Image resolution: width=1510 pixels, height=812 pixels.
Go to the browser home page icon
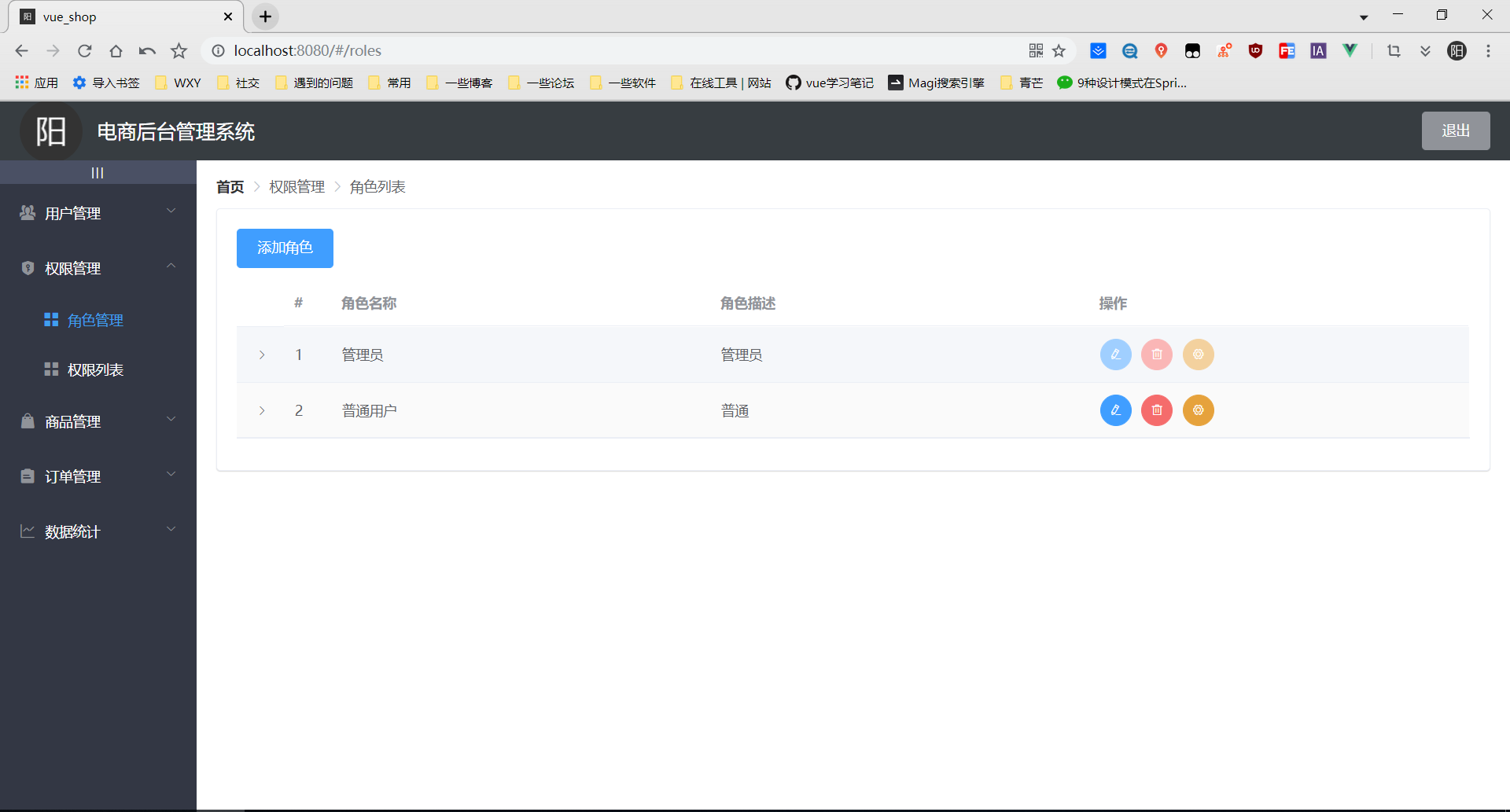coord(116,51)
